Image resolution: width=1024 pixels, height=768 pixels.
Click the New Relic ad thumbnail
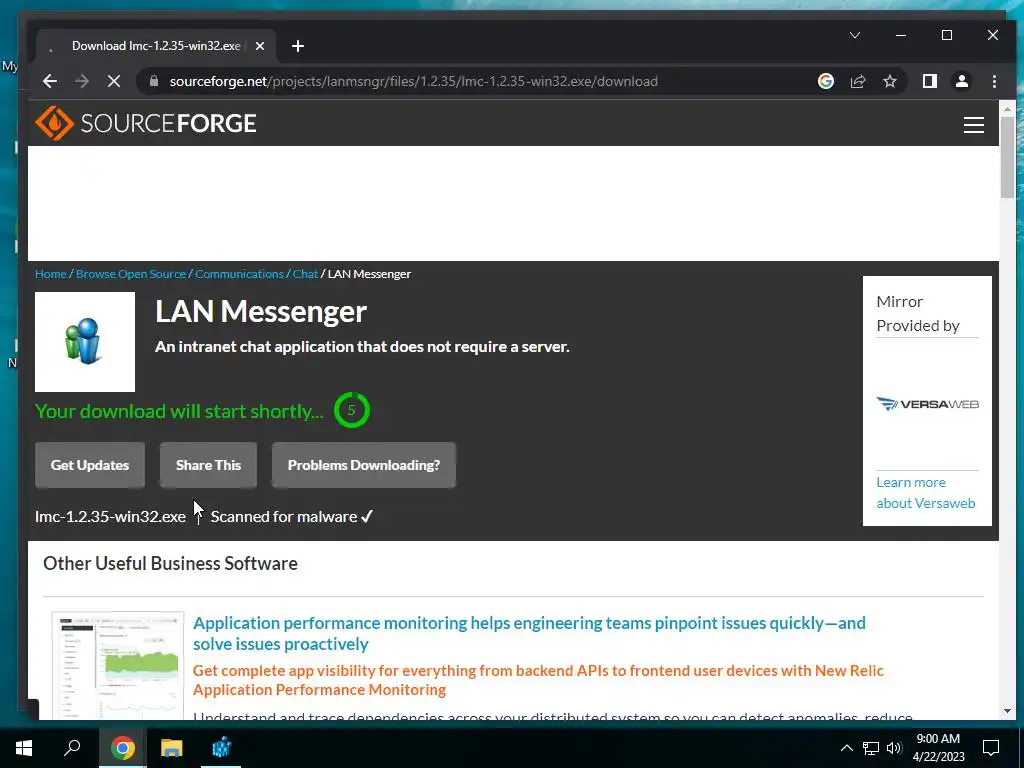click(x=118, y=665)
